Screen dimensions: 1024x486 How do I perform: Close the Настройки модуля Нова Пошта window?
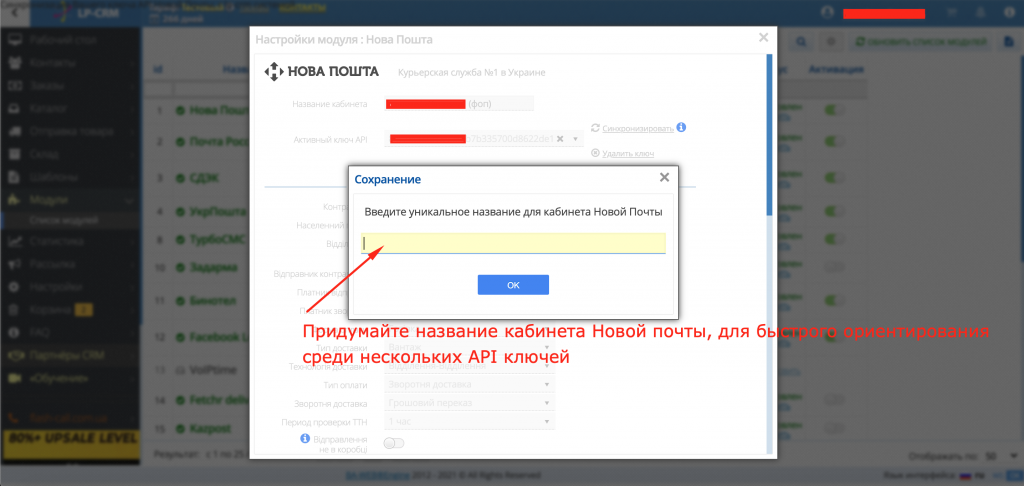[x=763, y=37]
